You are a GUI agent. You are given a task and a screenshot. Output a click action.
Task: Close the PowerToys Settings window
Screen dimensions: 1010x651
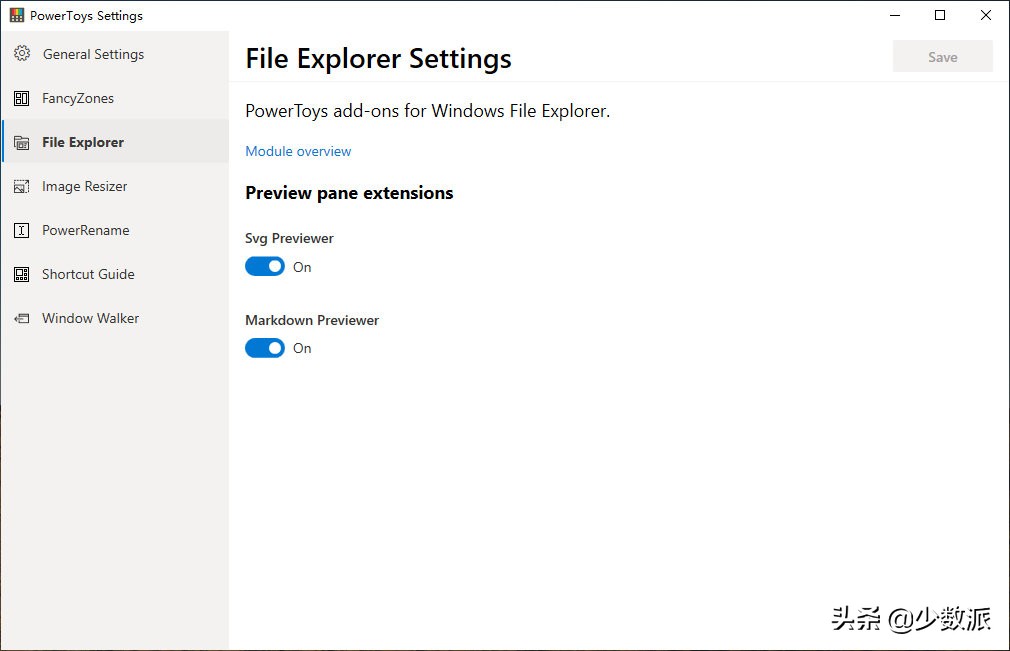click(986, 15)
